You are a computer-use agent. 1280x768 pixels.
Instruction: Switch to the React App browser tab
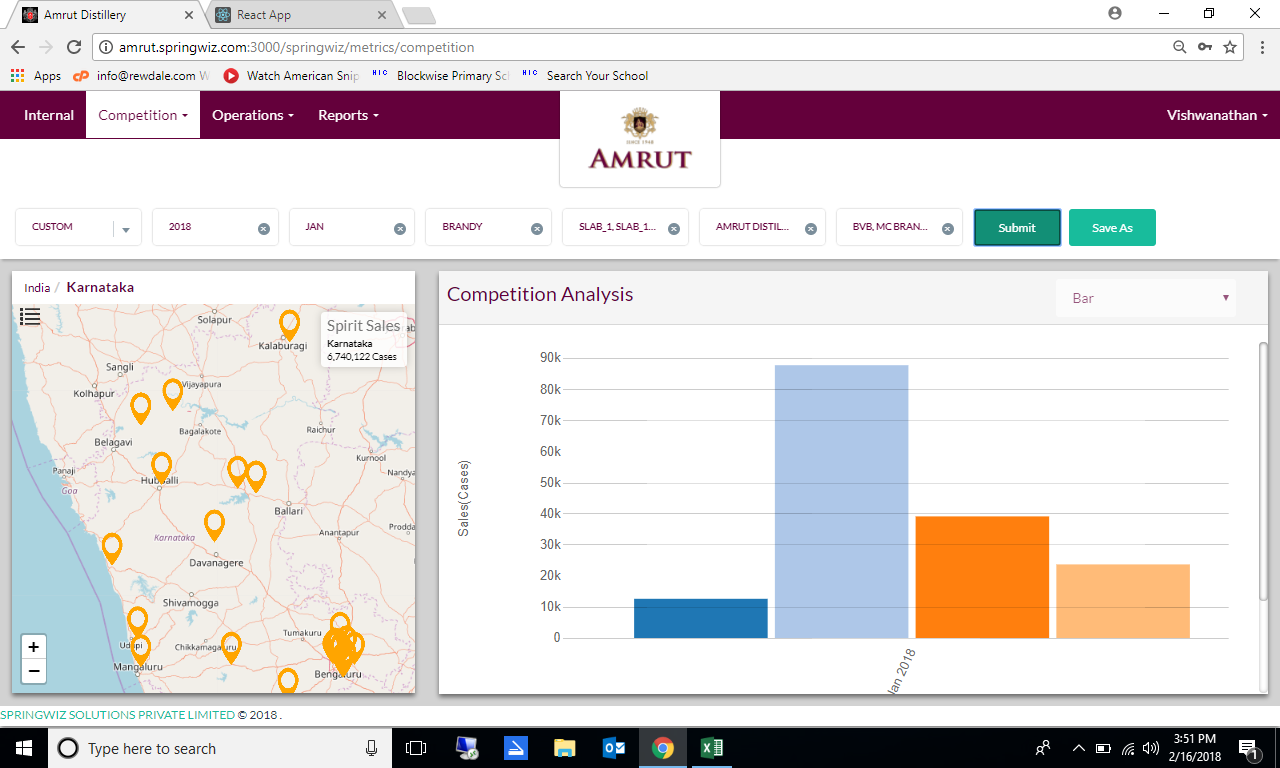(x=297, y=15)
